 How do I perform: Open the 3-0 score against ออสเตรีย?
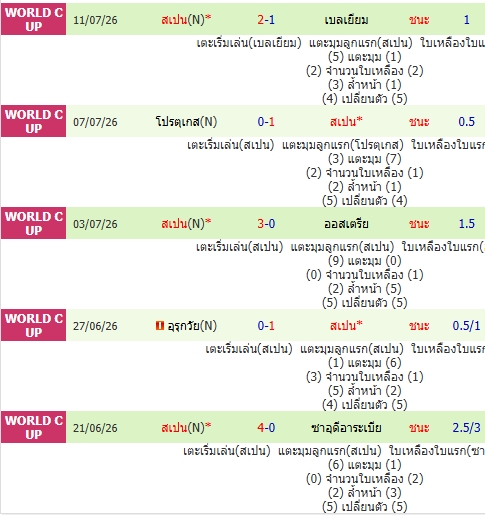point(266,224)
